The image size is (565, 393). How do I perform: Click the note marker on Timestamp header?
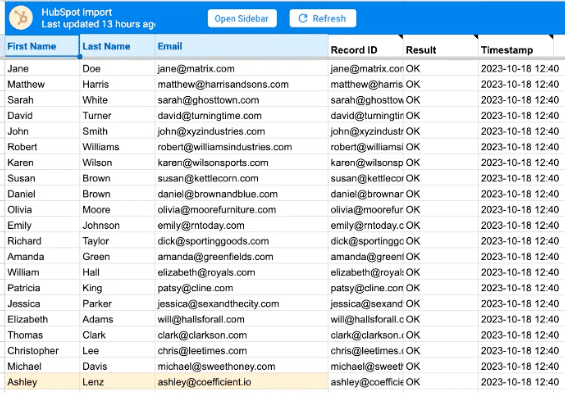point(551,37)
